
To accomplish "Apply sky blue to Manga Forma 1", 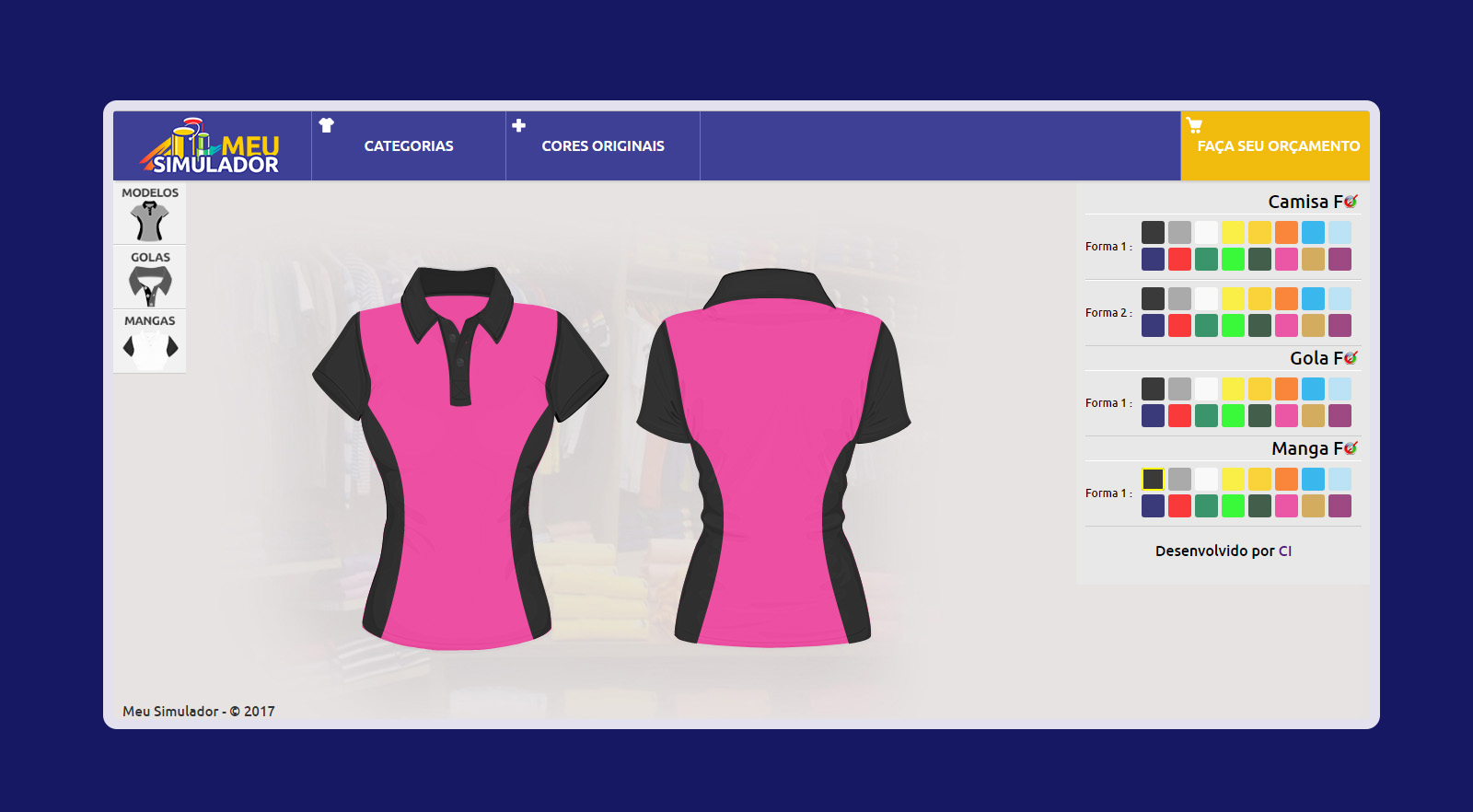I will coord(1313,479).
